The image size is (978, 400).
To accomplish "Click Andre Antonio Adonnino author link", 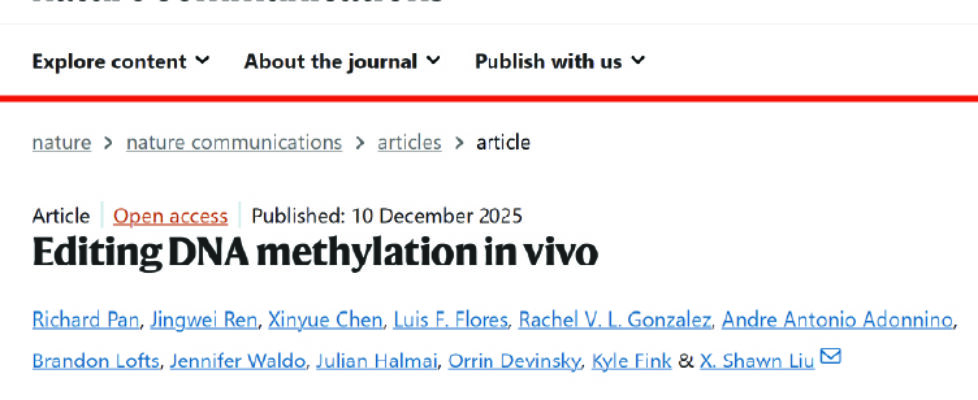I will coord(838,320).
